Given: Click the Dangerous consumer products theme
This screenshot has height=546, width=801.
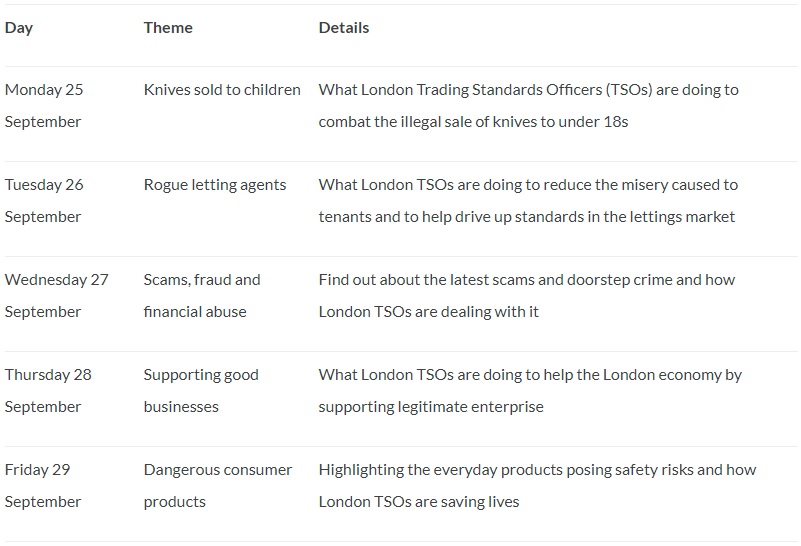Looking at the screenshot, I should (218, 486).
